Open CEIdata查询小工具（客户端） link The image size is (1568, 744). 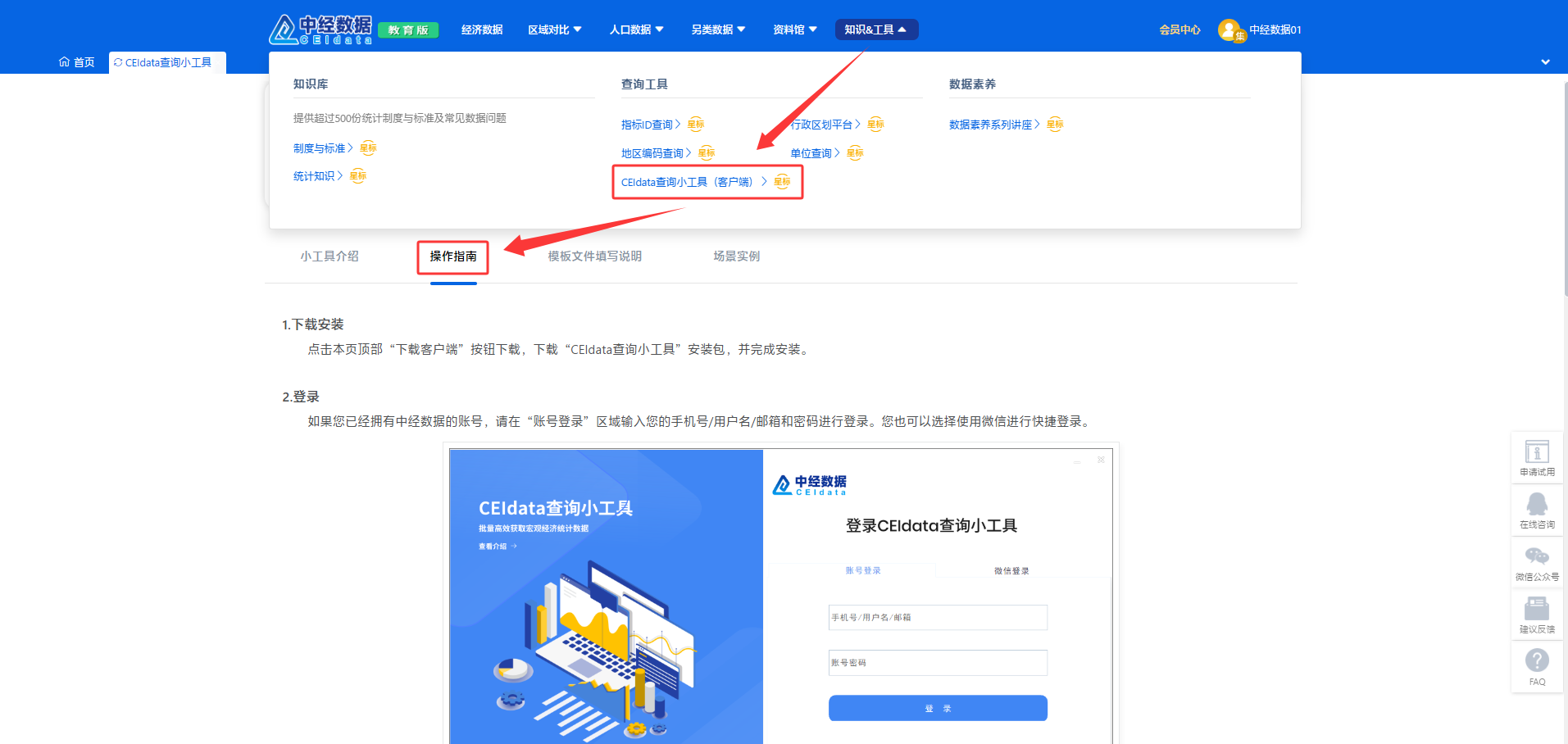click(687, 182)
